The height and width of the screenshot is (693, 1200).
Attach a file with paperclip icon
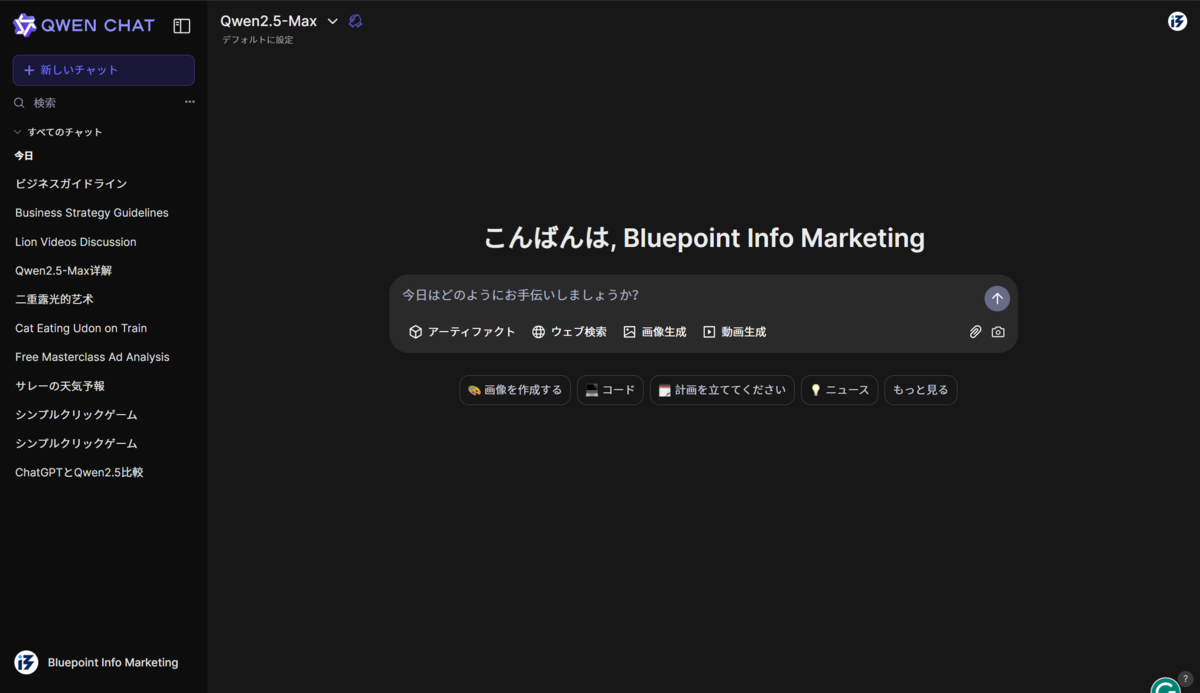[975, 332]
